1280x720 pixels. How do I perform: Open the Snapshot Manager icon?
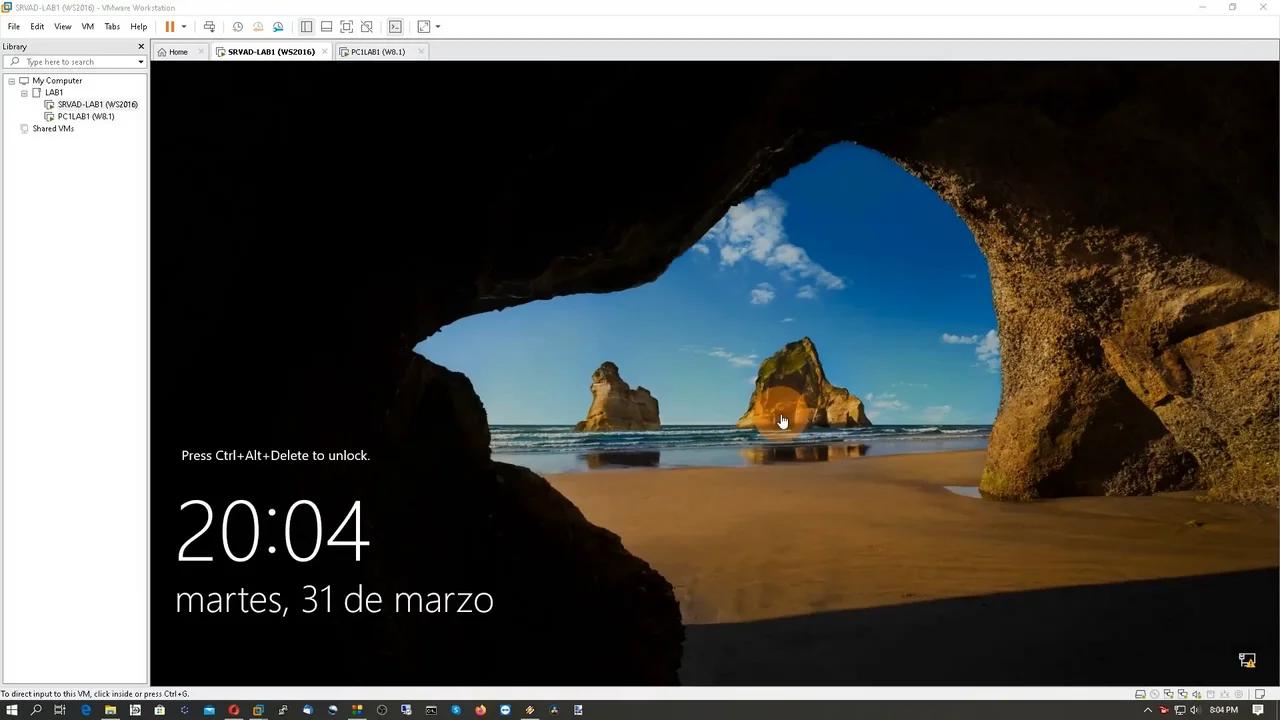278,27
